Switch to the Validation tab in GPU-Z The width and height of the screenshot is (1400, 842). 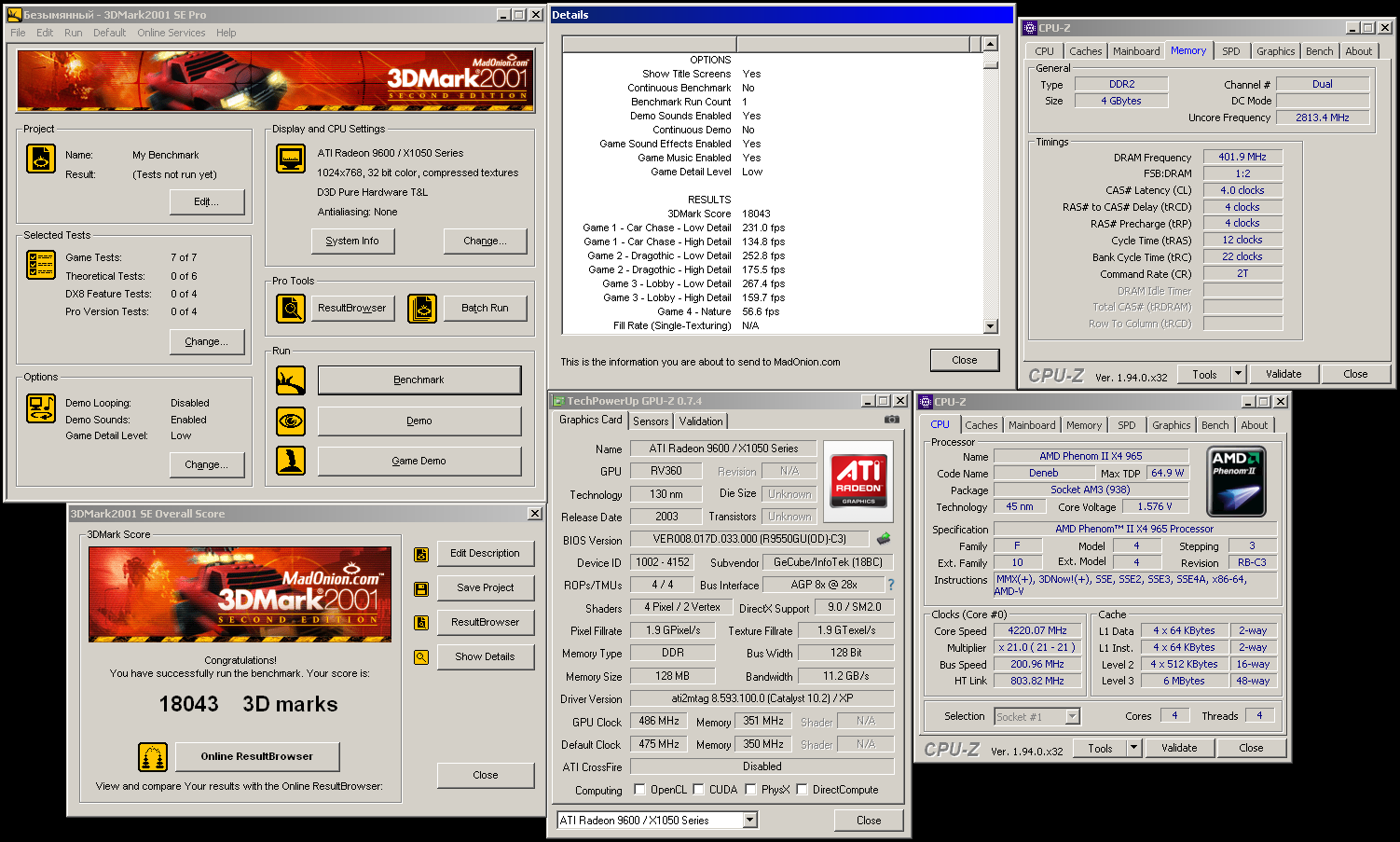[701, 421]
